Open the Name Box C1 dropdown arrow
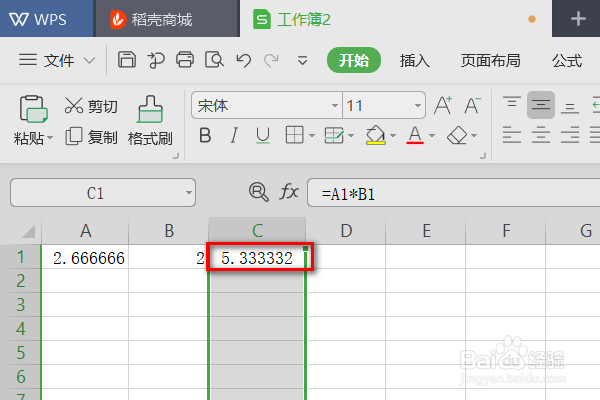This screenshot has height=400, width=600. coord(189,193)
